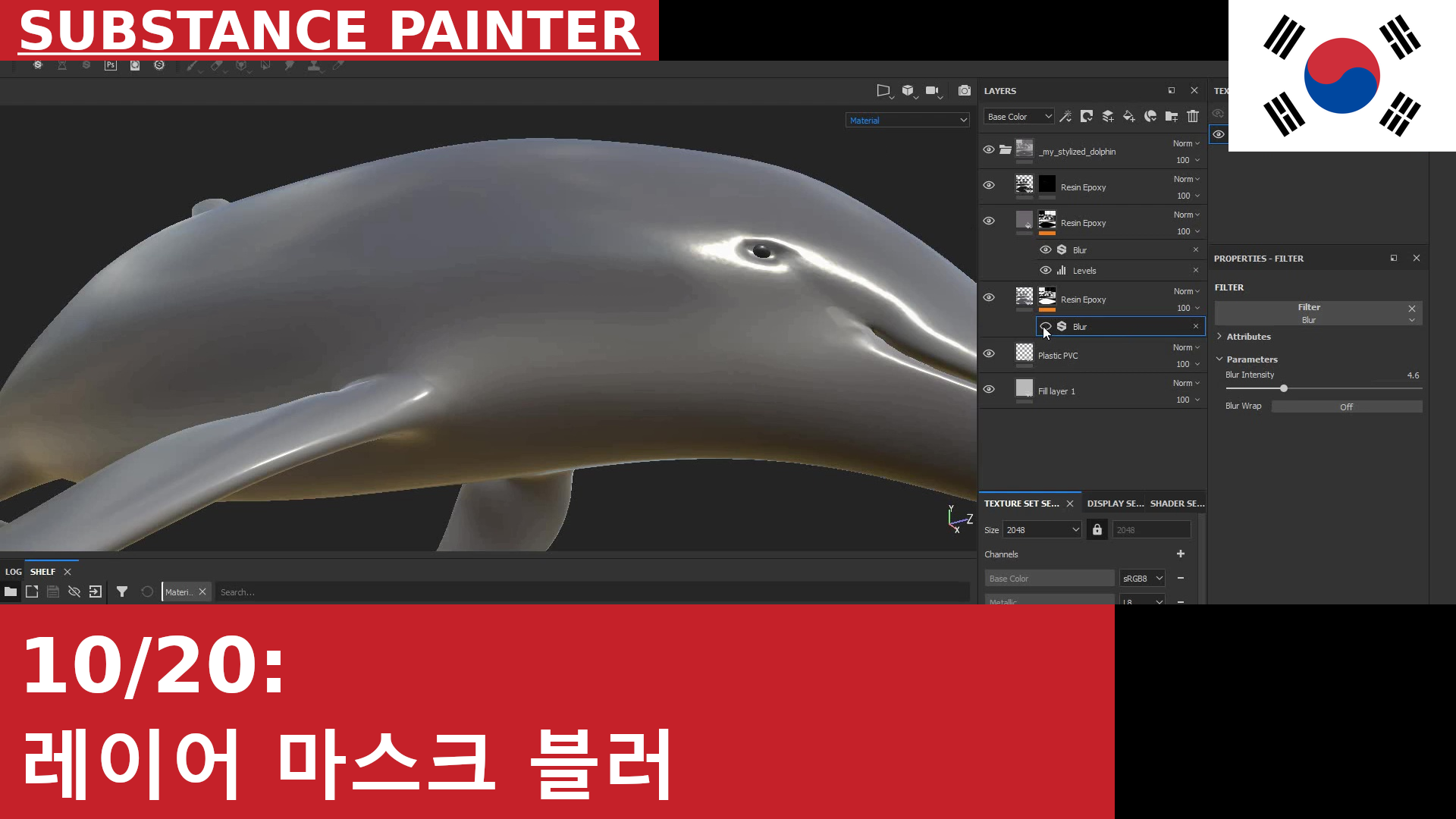The image size is (1456, 819).
Task: Adjust the Blur Intensity slider handle
Action: pos(1284,388)
